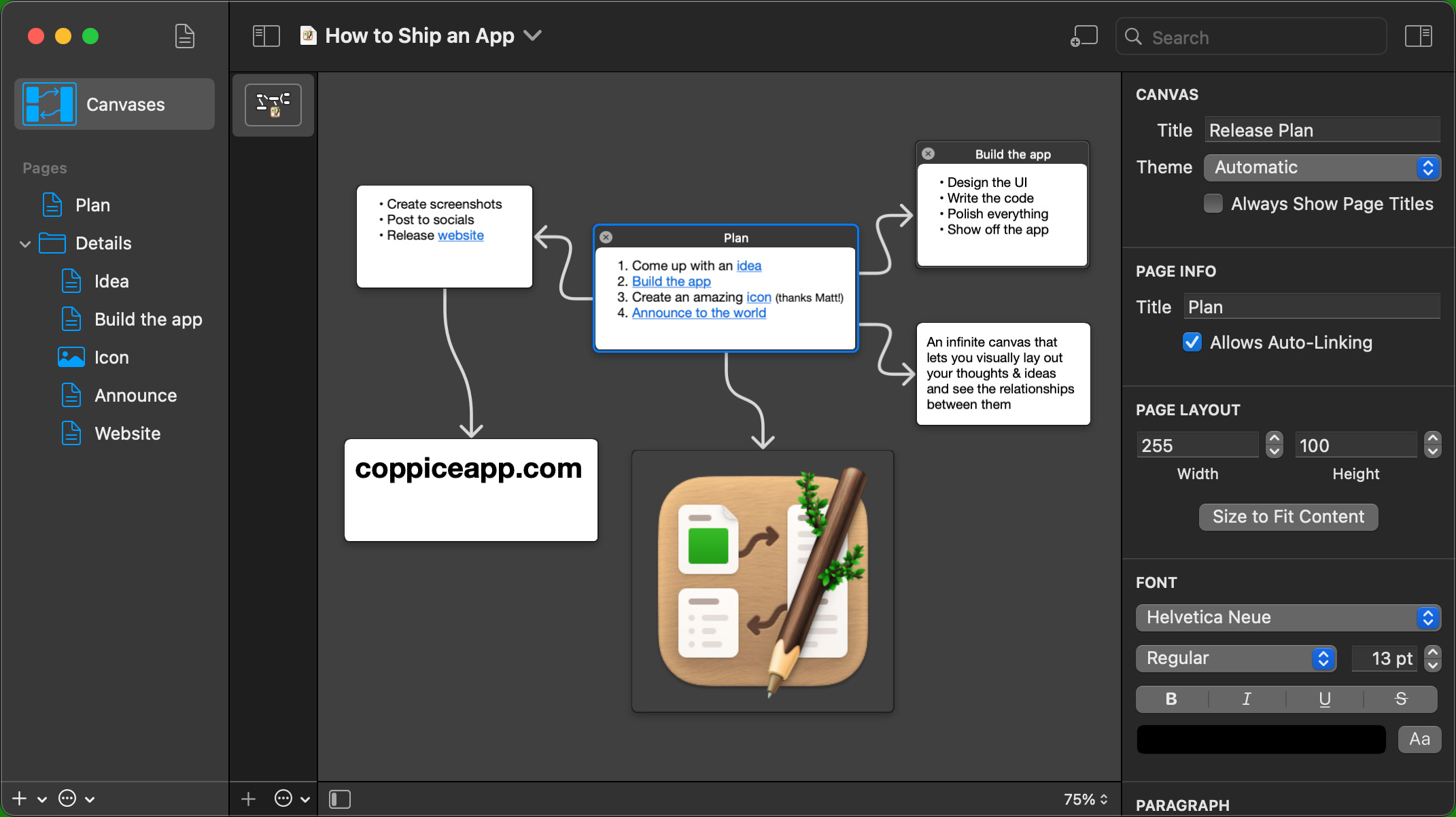Open the Helvetica Neue font dropdown

pyautogui.click(x=1287, y=617)
